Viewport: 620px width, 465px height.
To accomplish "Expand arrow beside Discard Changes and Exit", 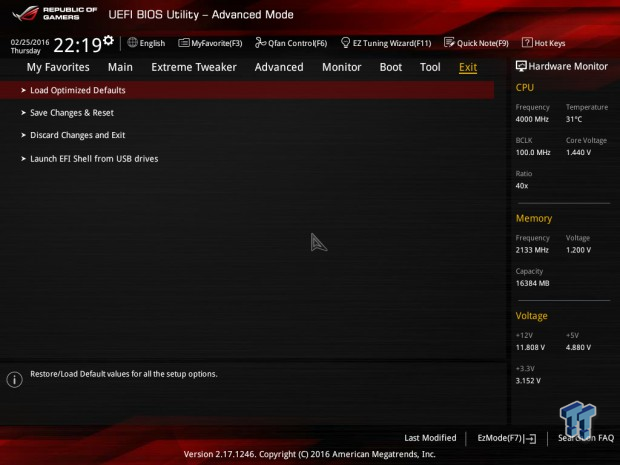I will [23, 135].
